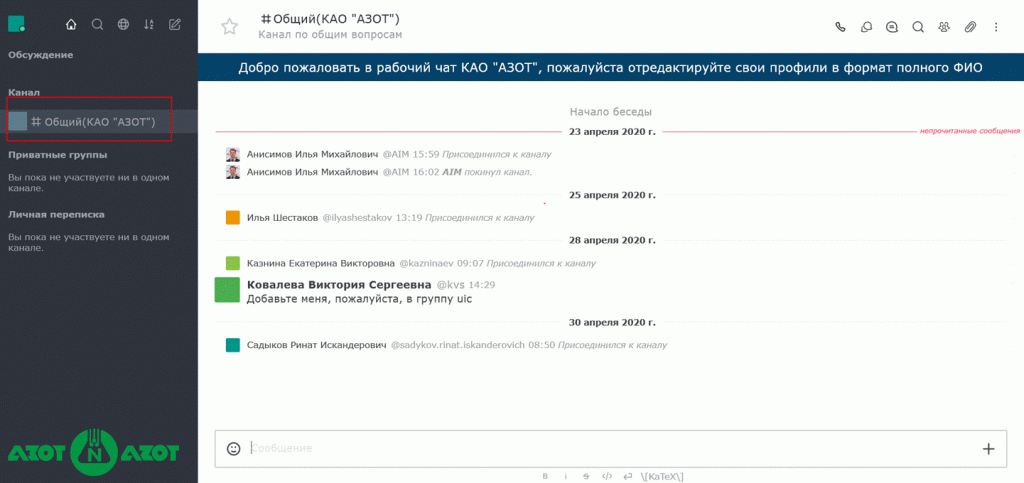
Task: Open Анисимов Илья Михайлович avatar at 15:59
Action: 233,155
